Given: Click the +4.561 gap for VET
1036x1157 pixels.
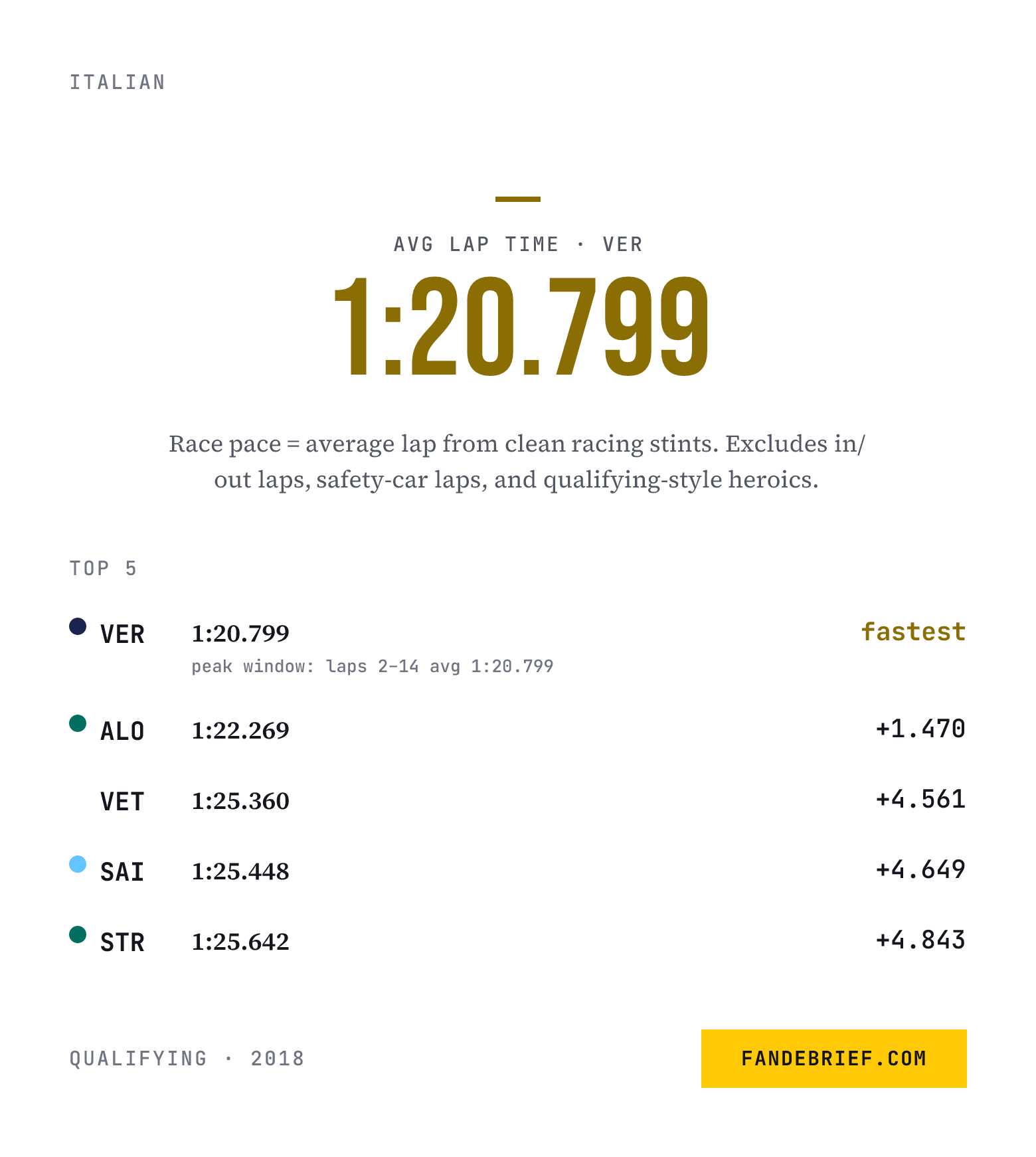Looking at the screenshot, I should click(x=920, y=799).
